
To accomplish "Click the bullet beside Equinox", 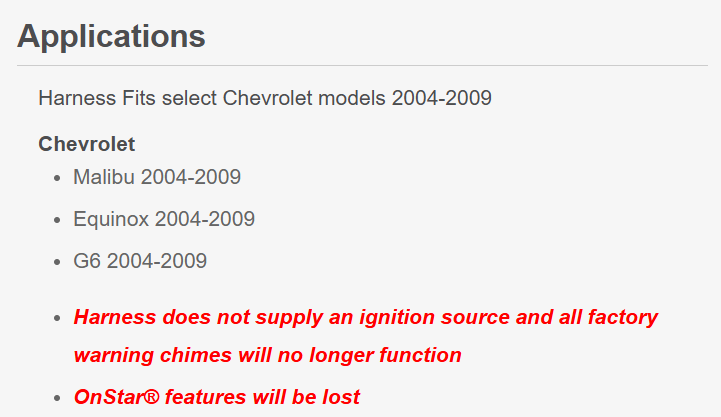I will tap(57, 220).
